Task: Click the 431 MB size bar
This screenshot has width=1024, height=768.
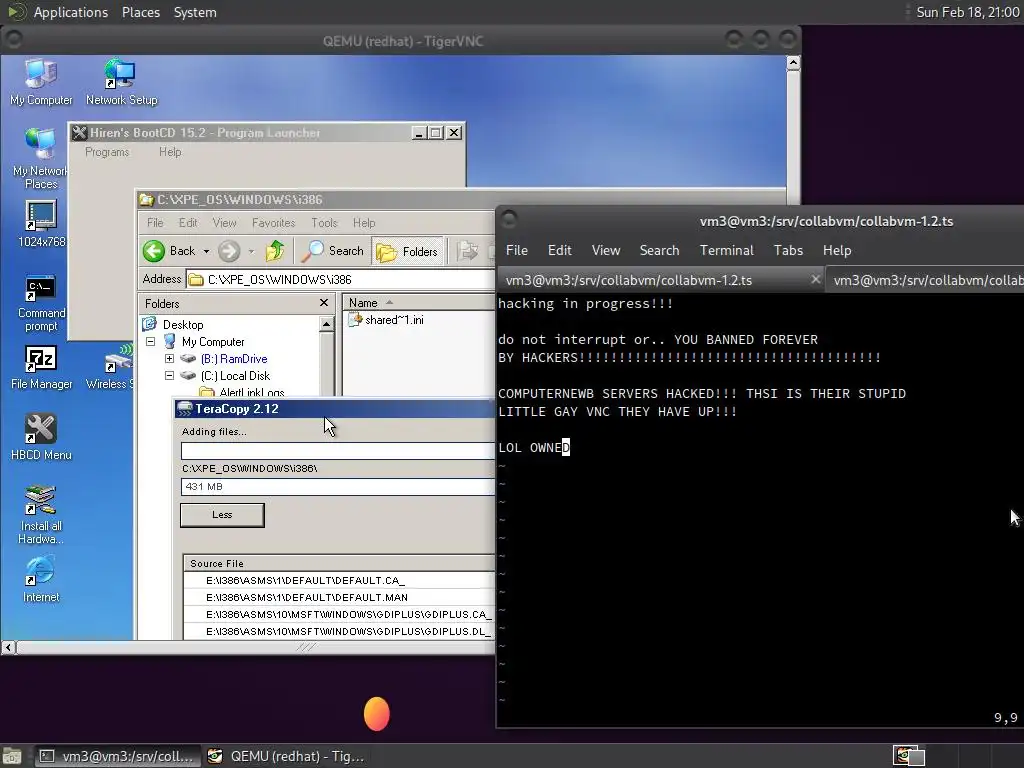Action: pyautogui.click(x=338, y=487)
